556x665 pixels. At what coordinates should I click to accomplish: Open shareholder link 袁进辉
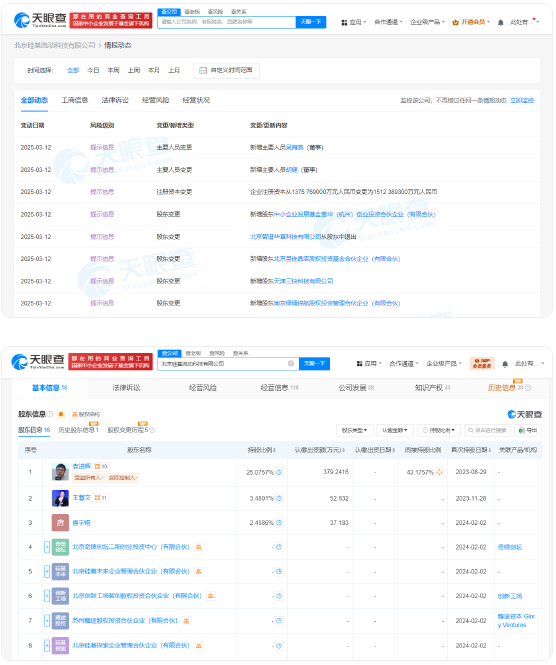point(81,467)
